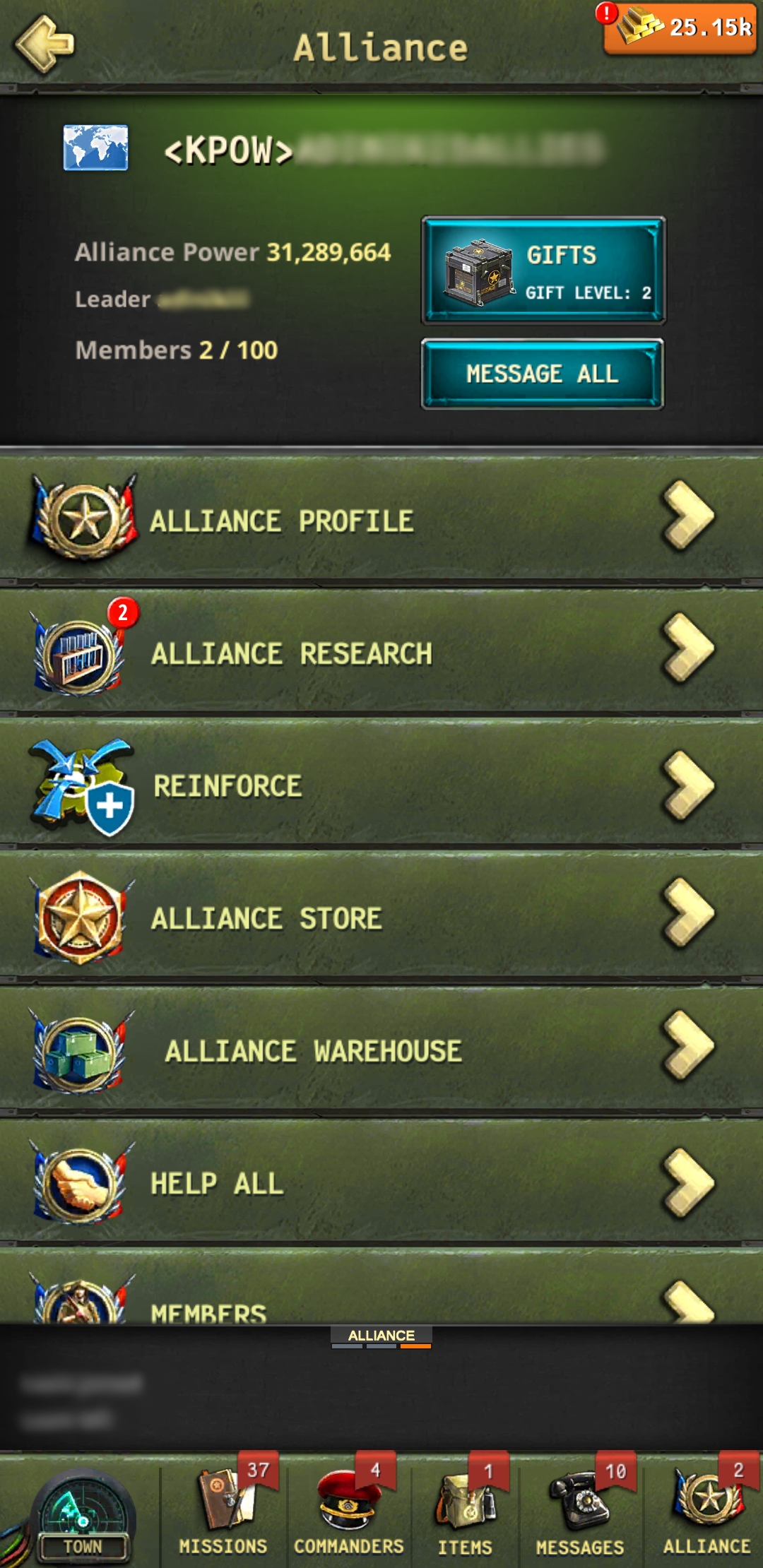Send a Message All broadcast
763x1568 pixels.
(x=543, y=374)
